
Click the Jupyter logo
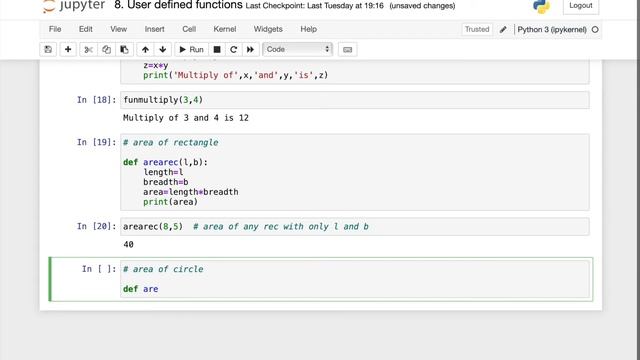coord(74,6)
